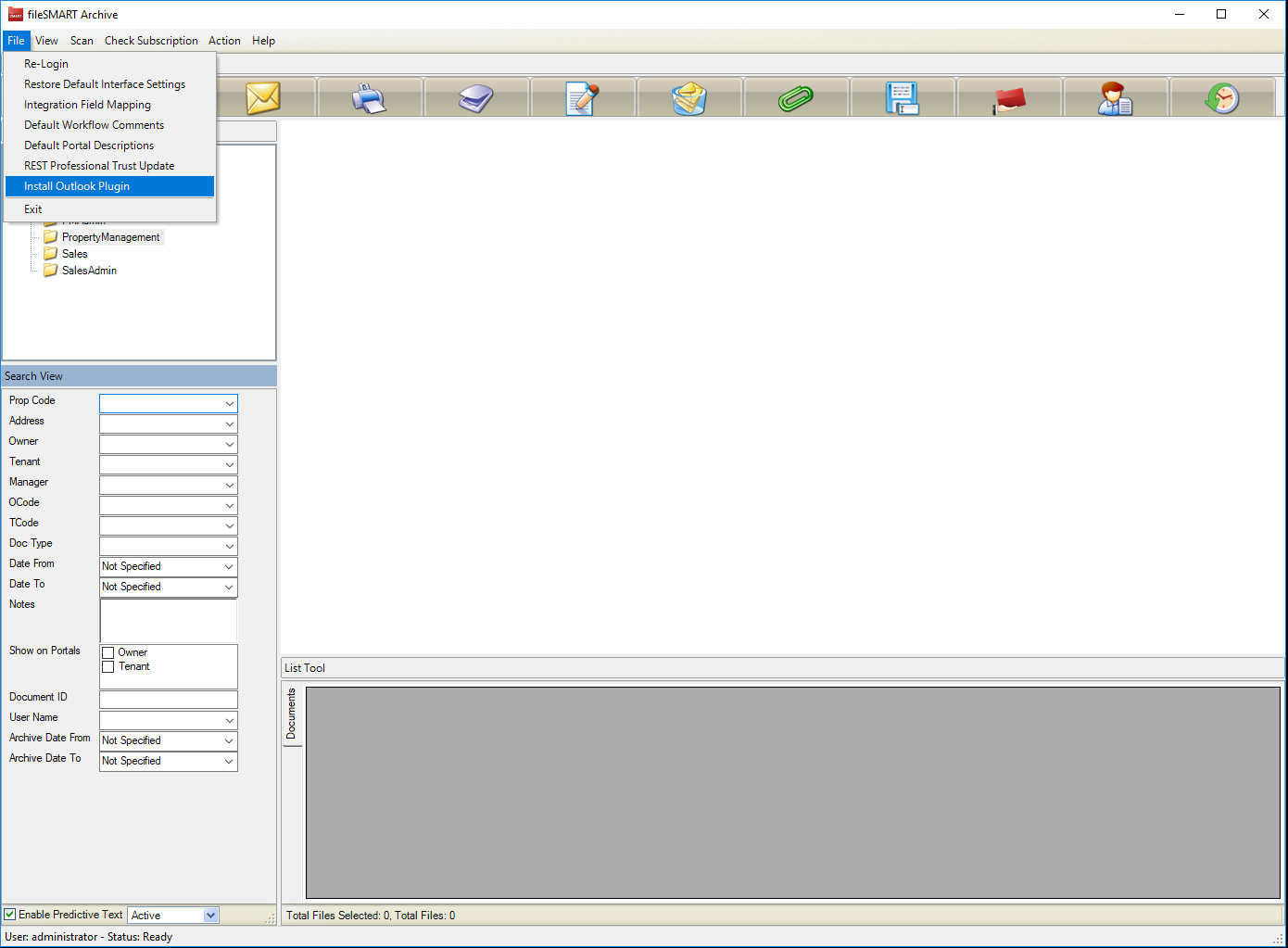Open the Prop Code dropdown
Image resolution: width=1288 pixels, height=948 pixels.
pyautogui.click(x=229, y=403)
